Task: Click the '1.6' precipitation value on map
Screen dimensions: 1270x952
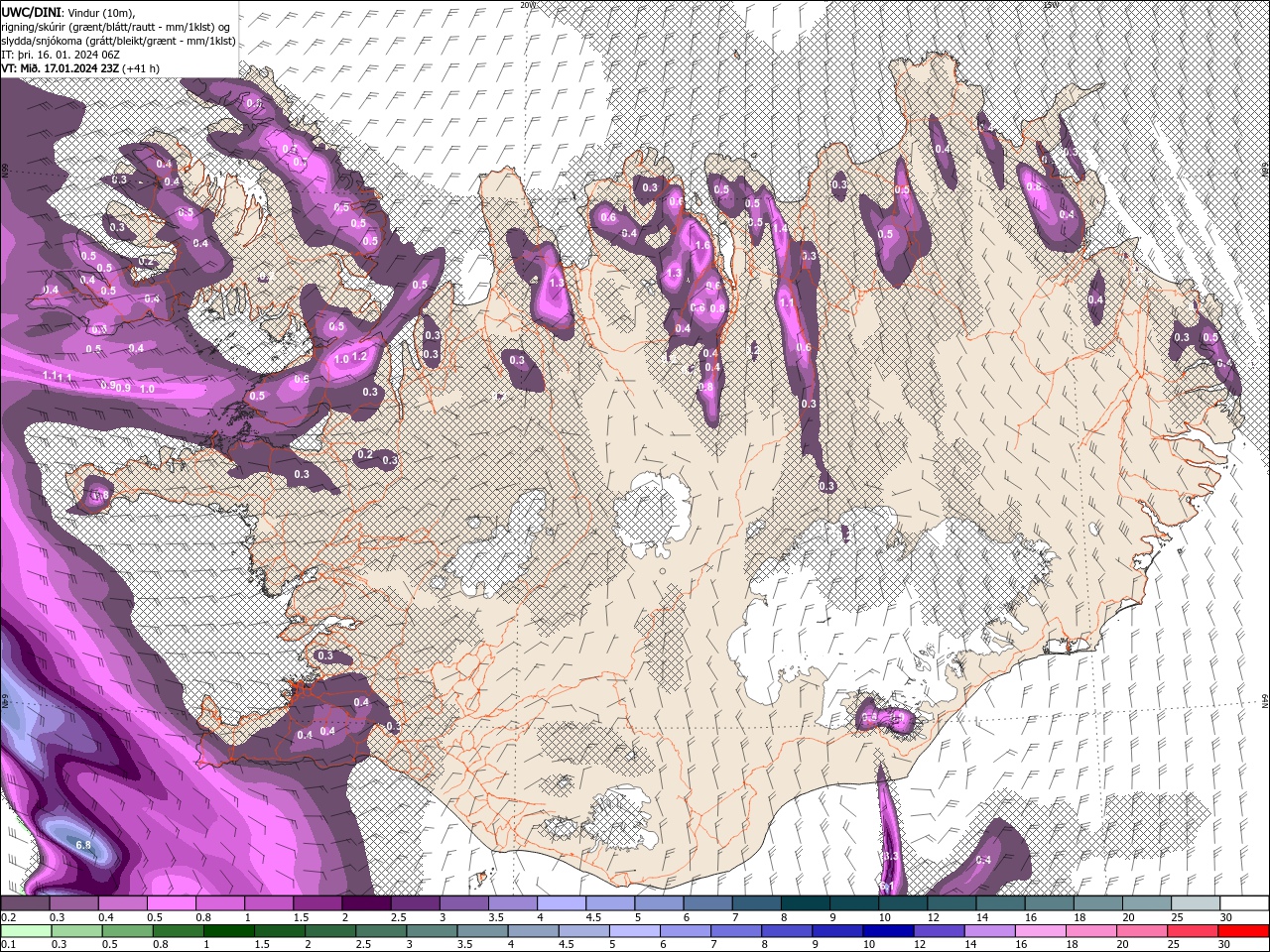Action: pyautogui.click(x=701, y=245)
